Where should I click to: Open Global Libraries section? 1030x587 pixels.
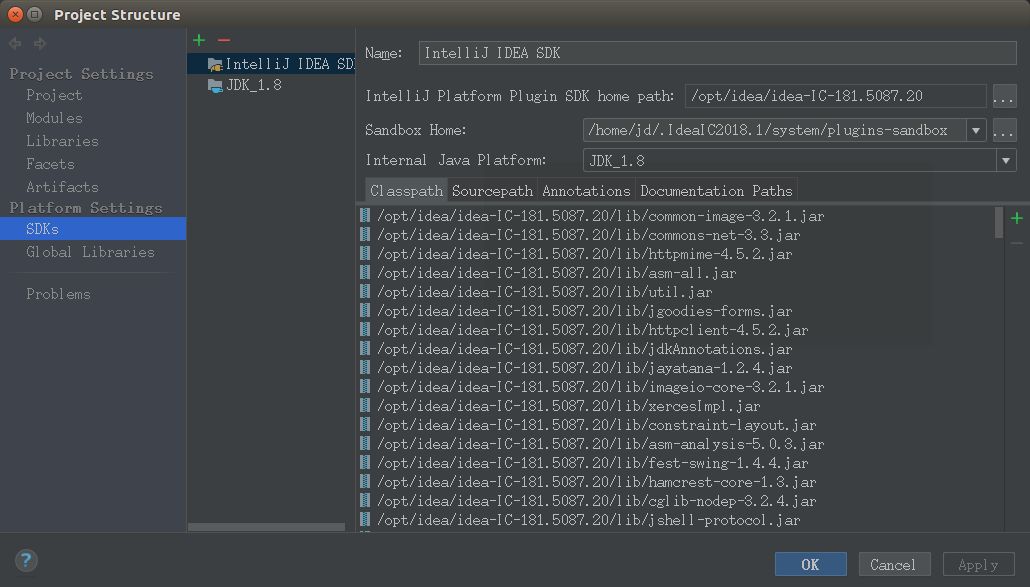point(93,252)
